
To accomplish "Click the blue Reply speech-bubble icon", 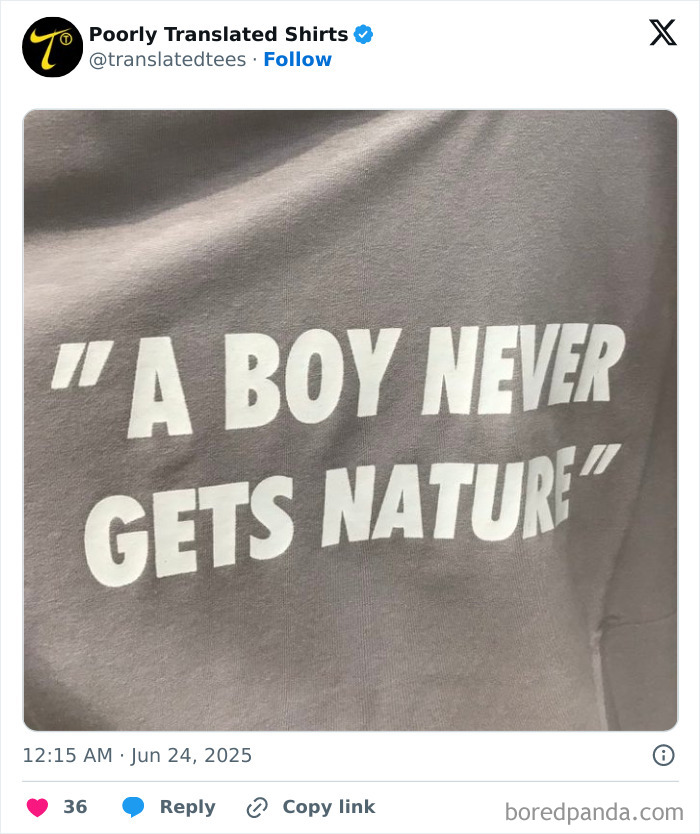I will (x=134, y=807).
